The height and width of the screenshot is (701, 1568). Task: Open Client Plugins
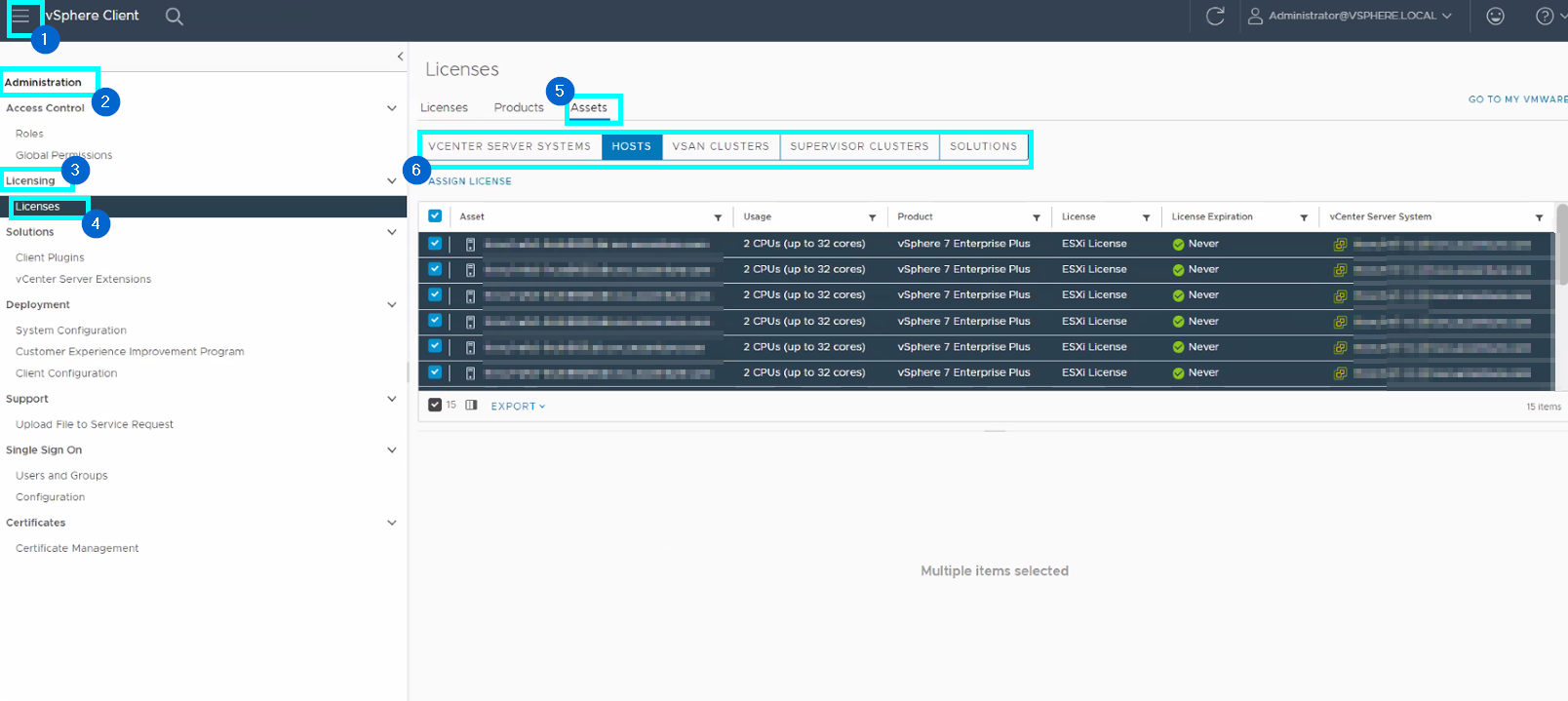pos(50,257)
